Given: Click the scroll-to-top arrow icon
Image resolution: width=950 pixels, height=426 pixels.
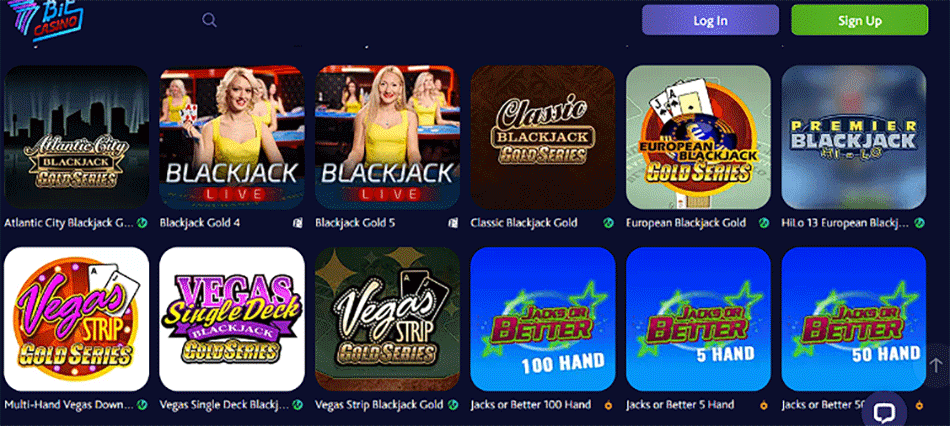Looking at the screenshot, I should pyautogui.click(x=935, y=365).
